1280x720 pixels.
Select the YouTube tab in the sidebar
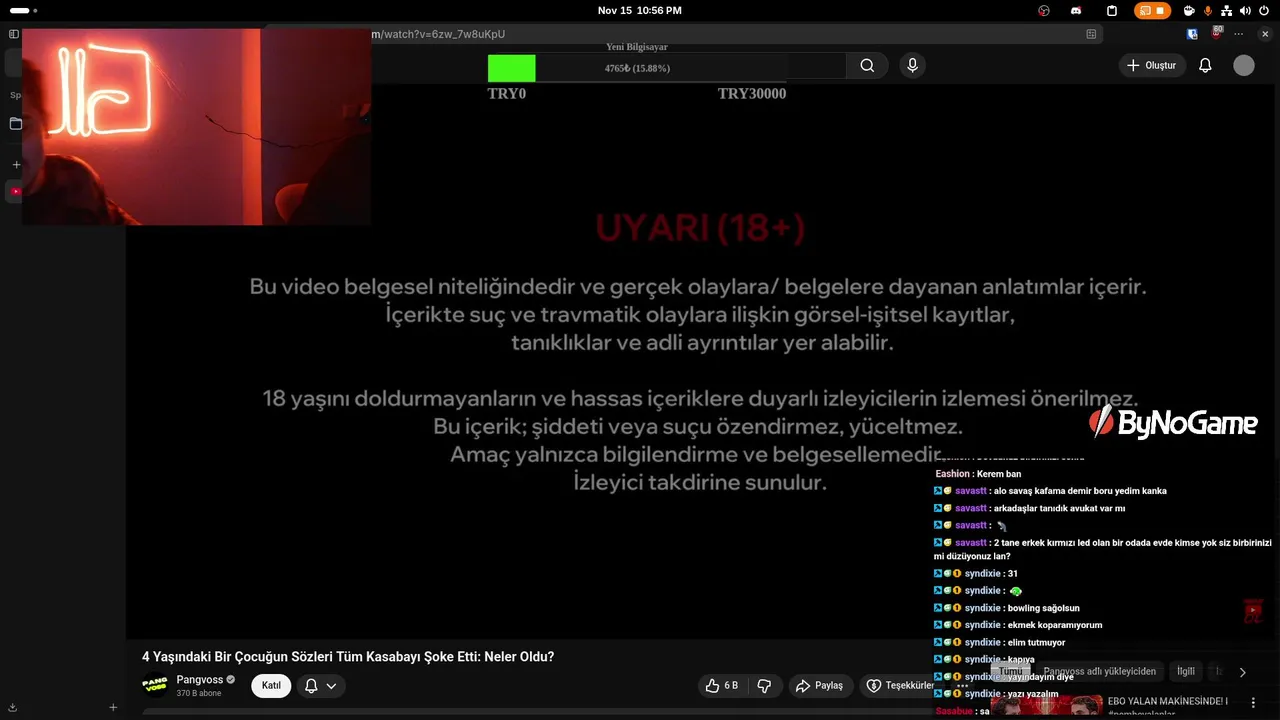(x=16, y=191)
